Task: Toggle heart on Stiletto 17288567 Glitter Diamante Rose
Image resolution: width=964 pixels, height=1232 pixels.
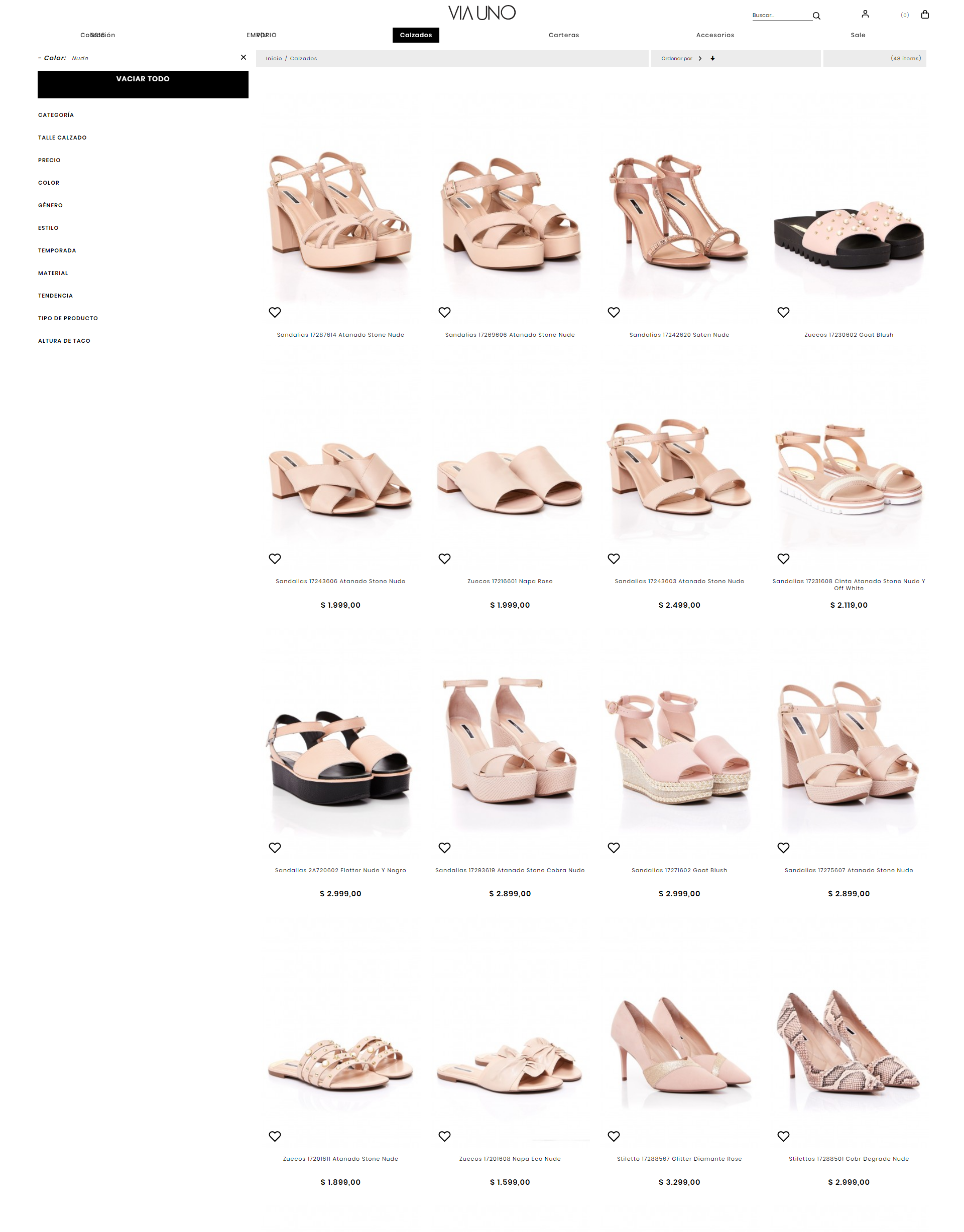Action: [x=614, y=1136]
